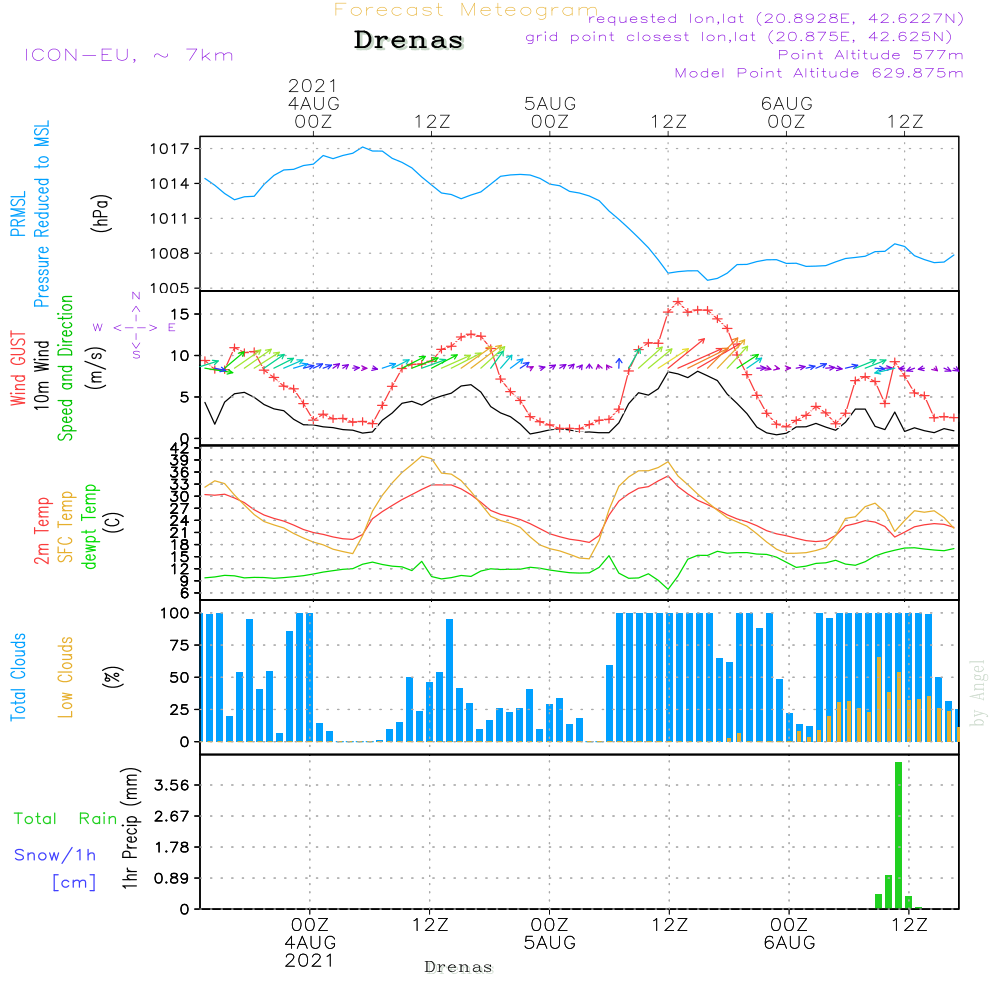This screenshot has height=1000, width=1000.
Task: Select the 3.56 precipitation tick value
Action: (172, 785)
